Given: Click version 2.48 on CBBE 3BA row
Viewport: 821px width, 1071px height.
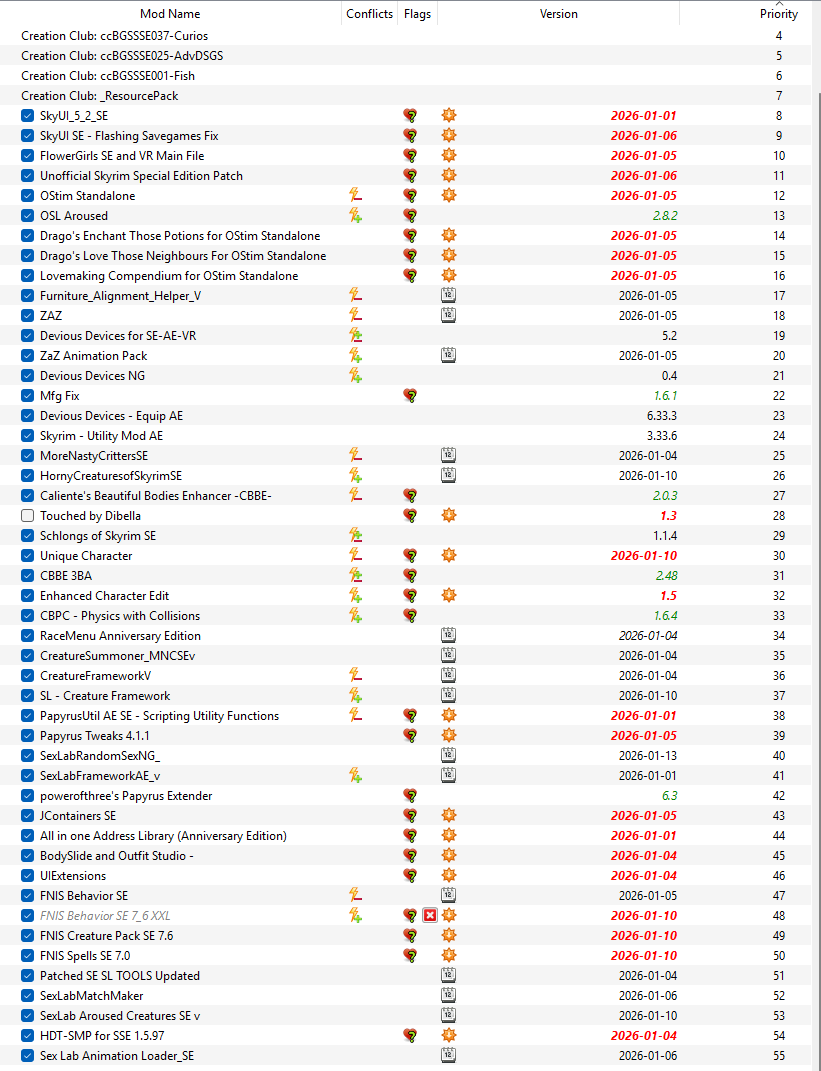Looking at the screenshot, I should coord(667,575).
